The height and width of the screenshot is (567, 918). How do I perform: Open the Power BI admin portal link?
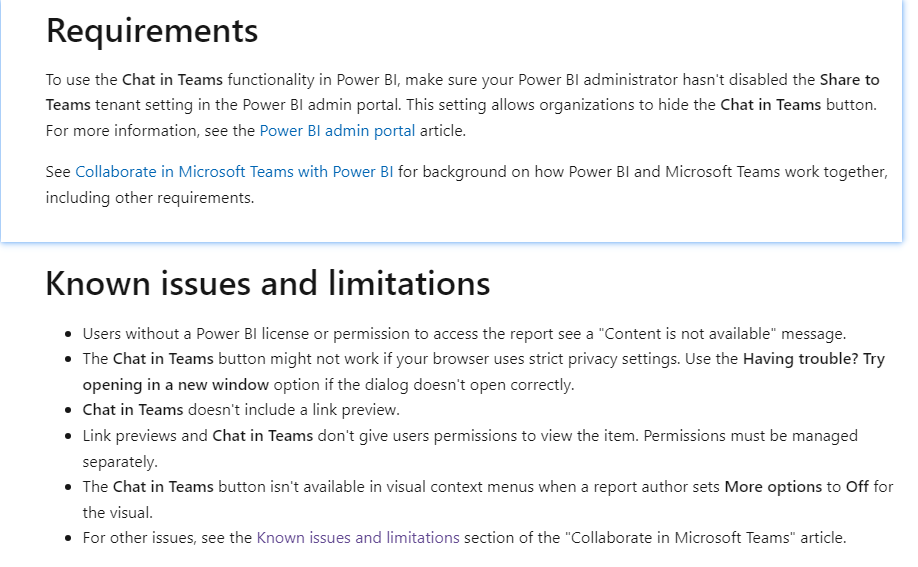pyautogui.click(x=337, y=131)
